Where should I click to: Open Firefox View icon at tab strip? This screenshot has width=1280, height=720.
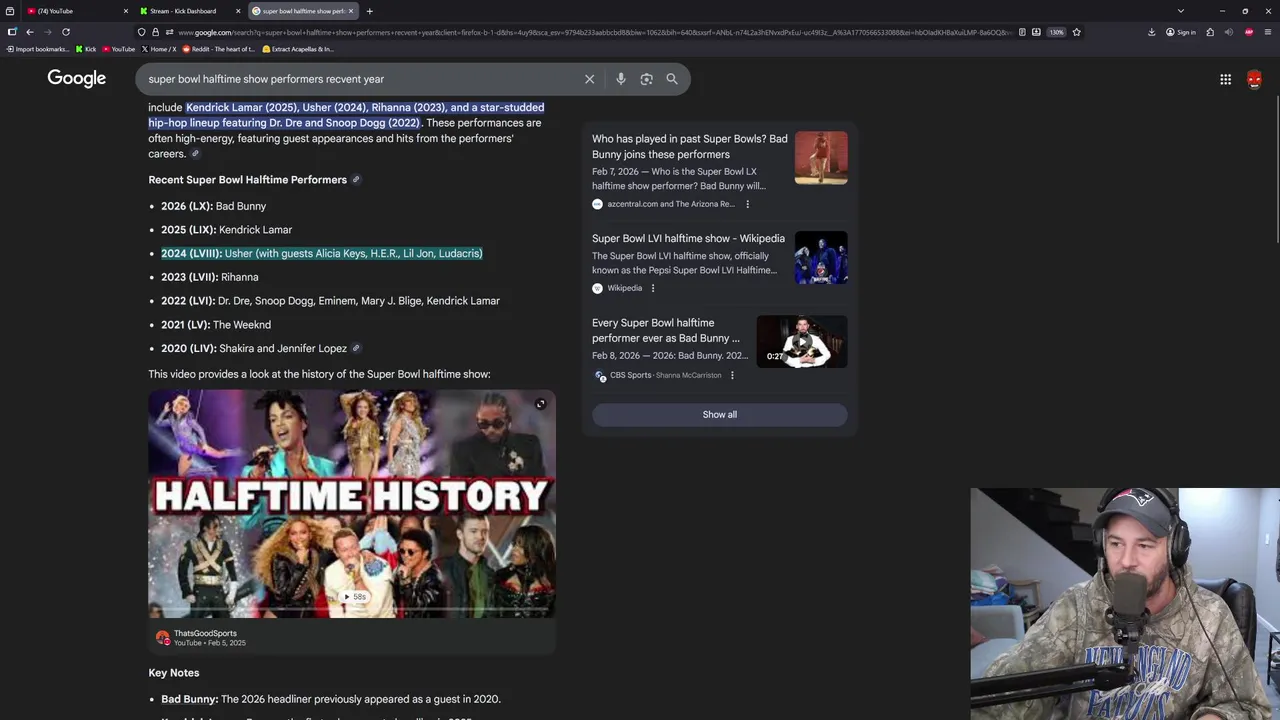click(x=10, y=11)
